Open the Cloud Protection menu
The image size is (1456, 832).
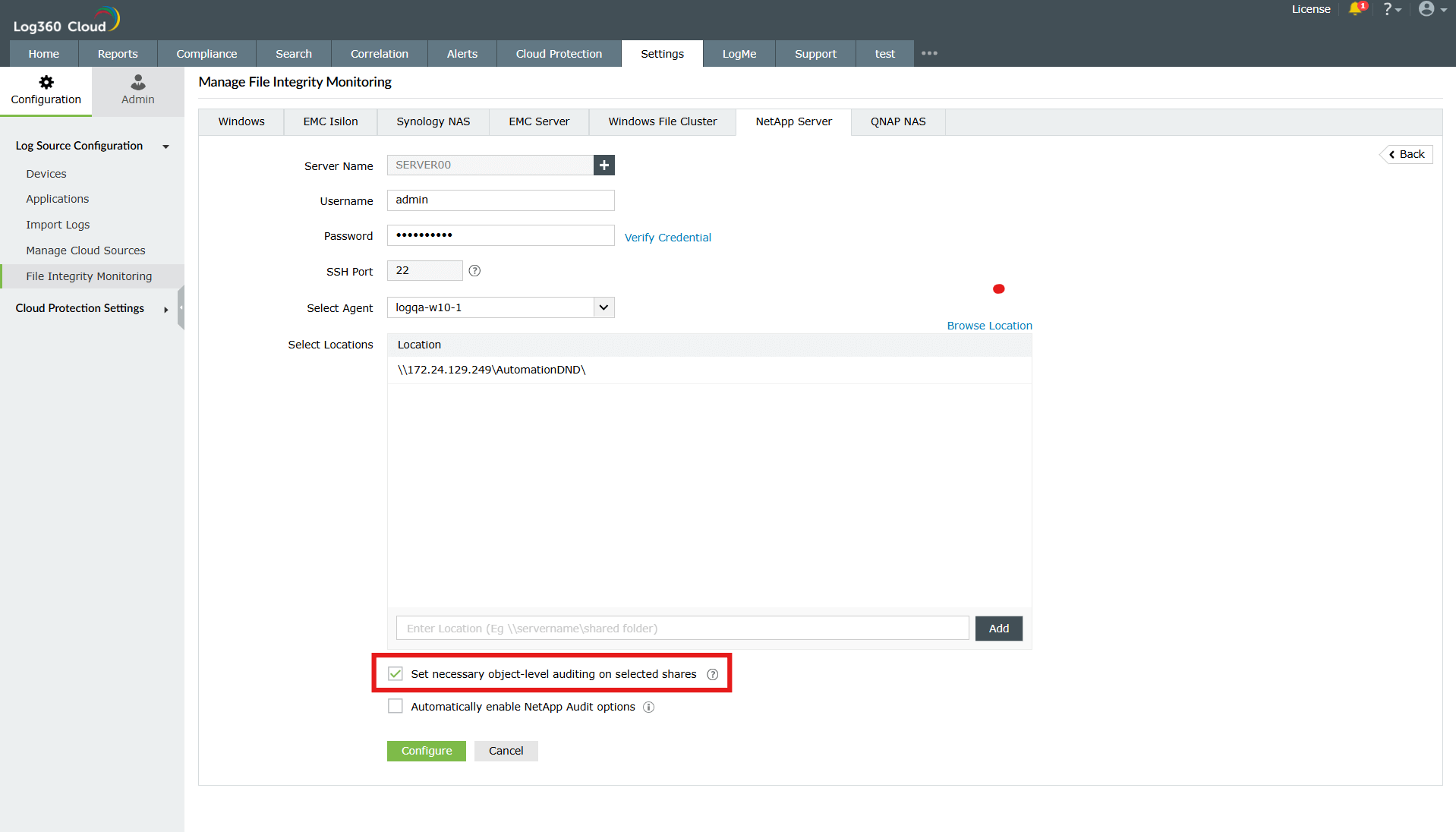558,53
